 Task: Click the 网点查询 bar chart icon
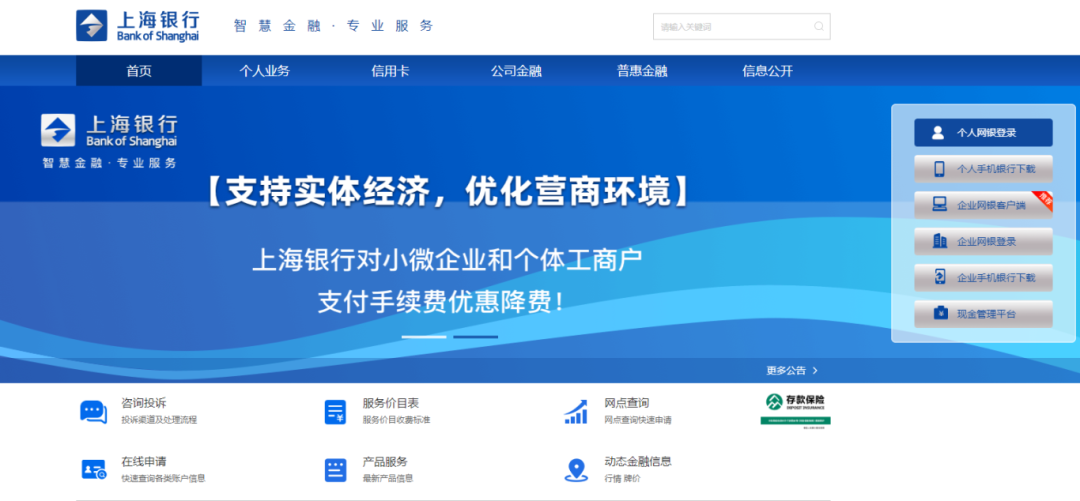[576, 411]
